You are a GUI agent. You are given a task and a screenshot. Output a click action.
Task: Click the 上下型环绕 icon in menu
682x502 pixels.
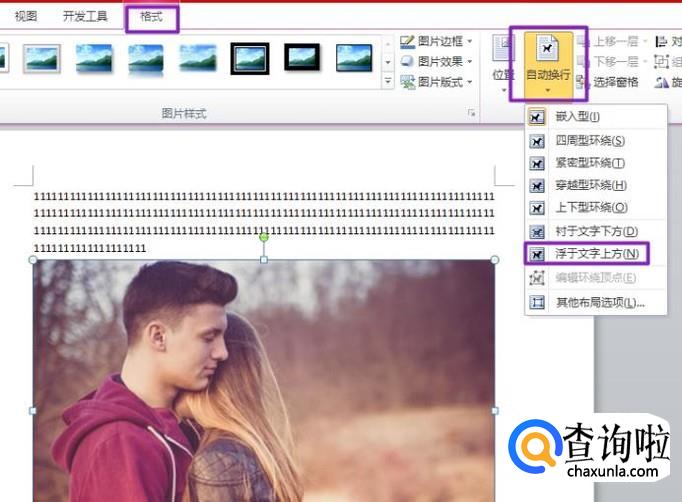(x=537, y=208)
